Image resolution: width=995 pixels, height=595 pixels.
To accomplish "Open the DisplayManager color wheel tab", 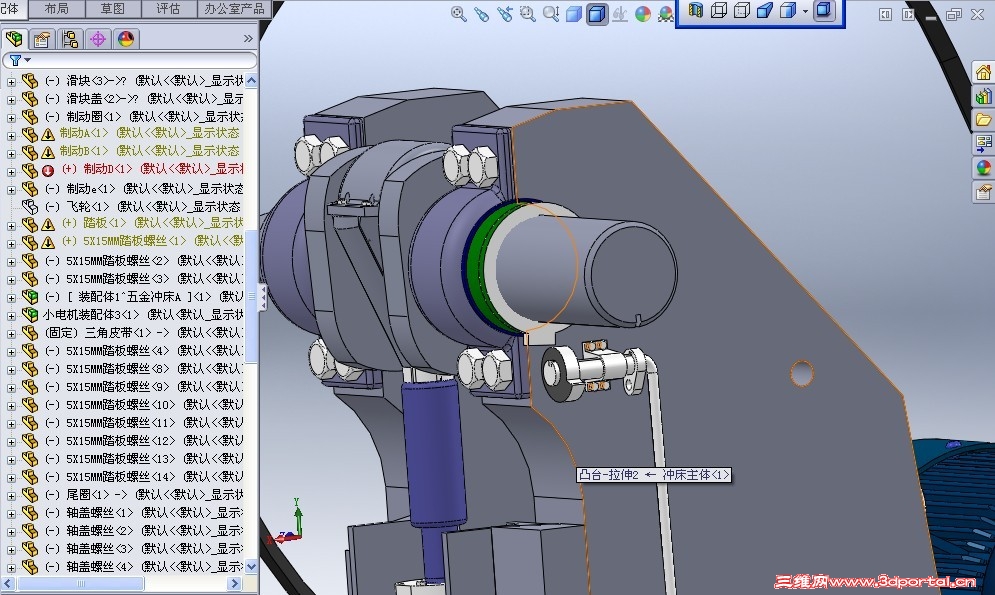I will pos(125,39).
